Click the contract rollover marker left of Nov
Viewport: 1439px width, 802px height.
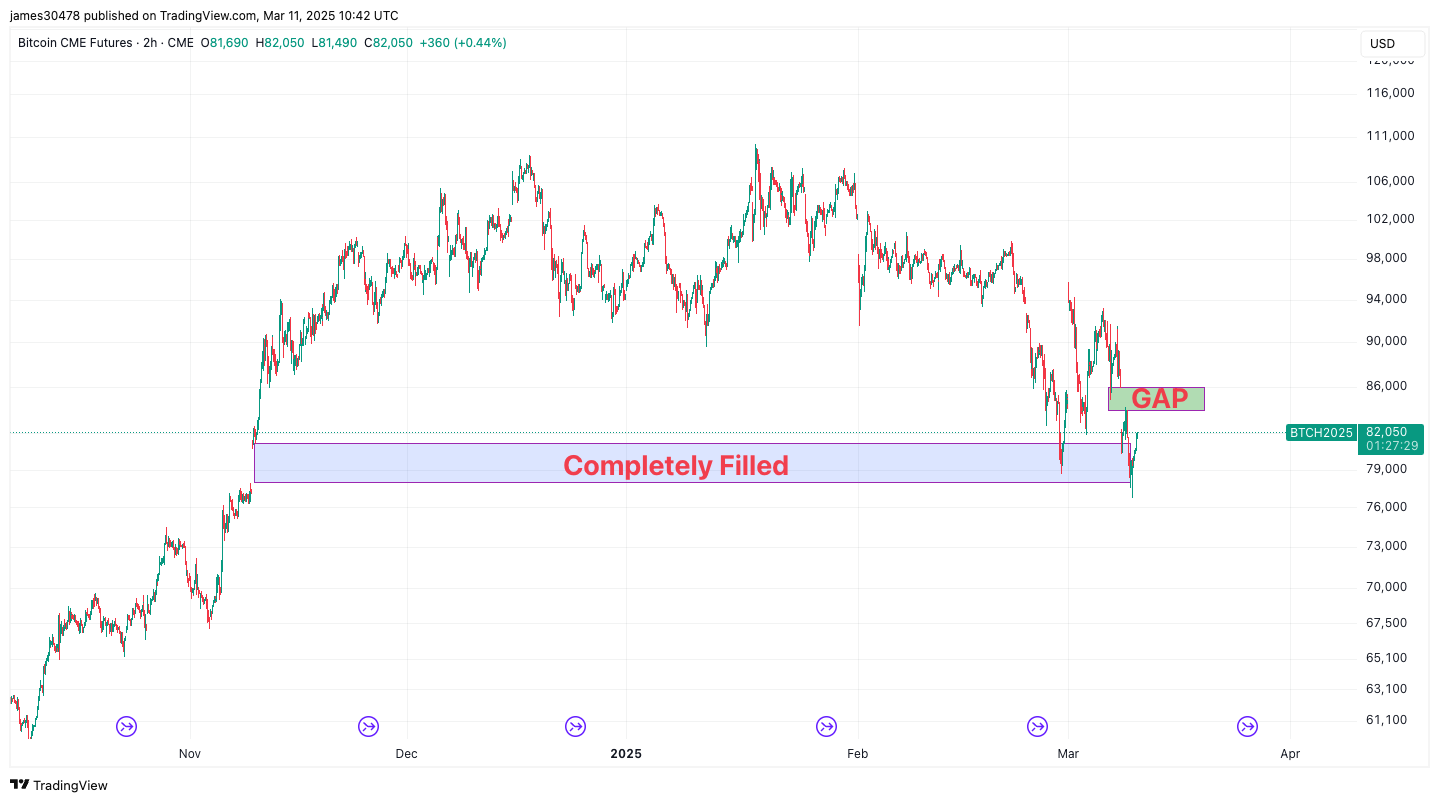[127, 726]
